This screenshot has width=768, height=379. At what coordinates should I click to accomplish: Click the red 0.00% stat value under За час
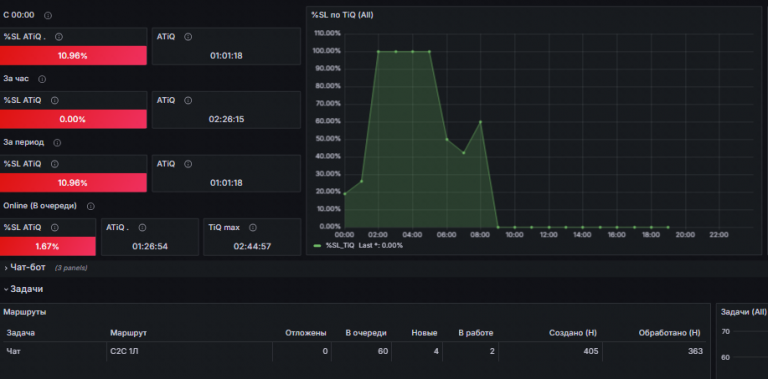pyautogui.click(x=72, y=119)
